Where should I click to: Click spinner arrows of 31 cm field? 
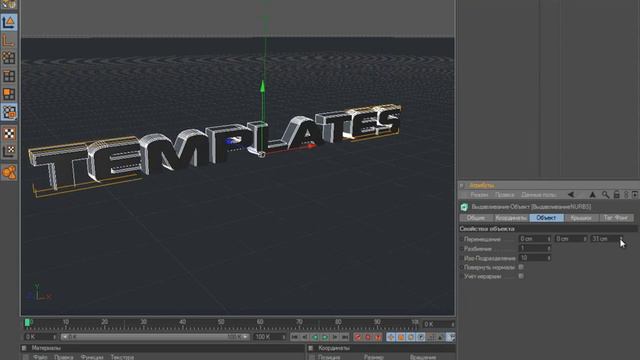[x=621, y=239]
